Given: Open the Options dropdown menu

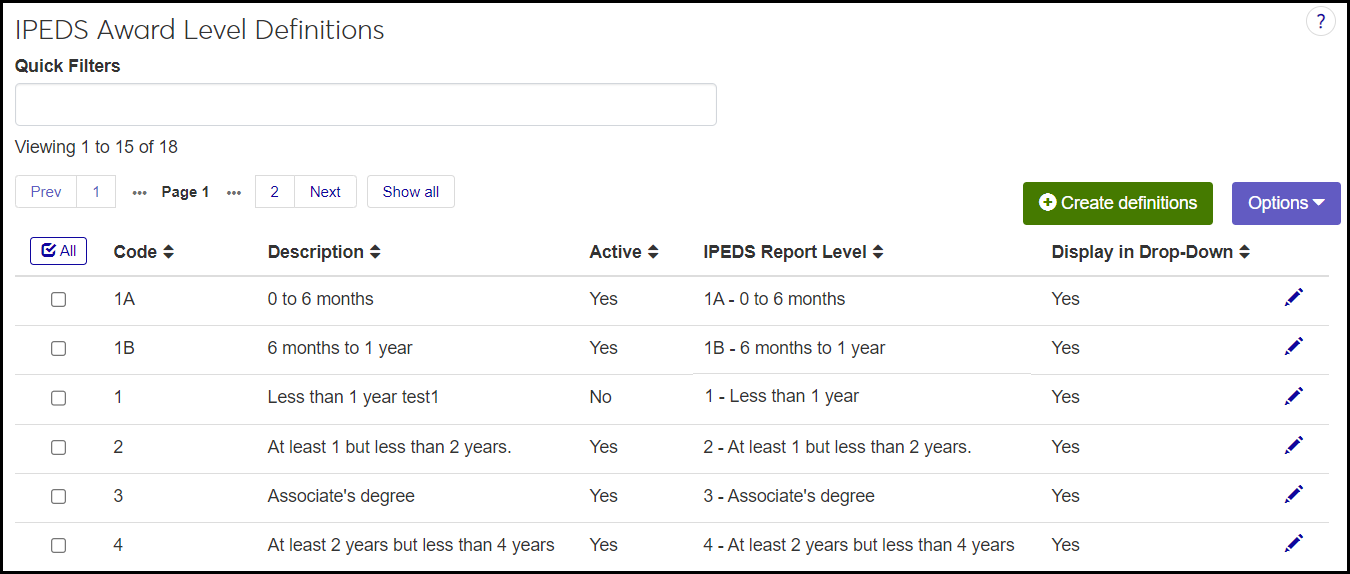Looking at the screenshot, I should coord(1286,203).
